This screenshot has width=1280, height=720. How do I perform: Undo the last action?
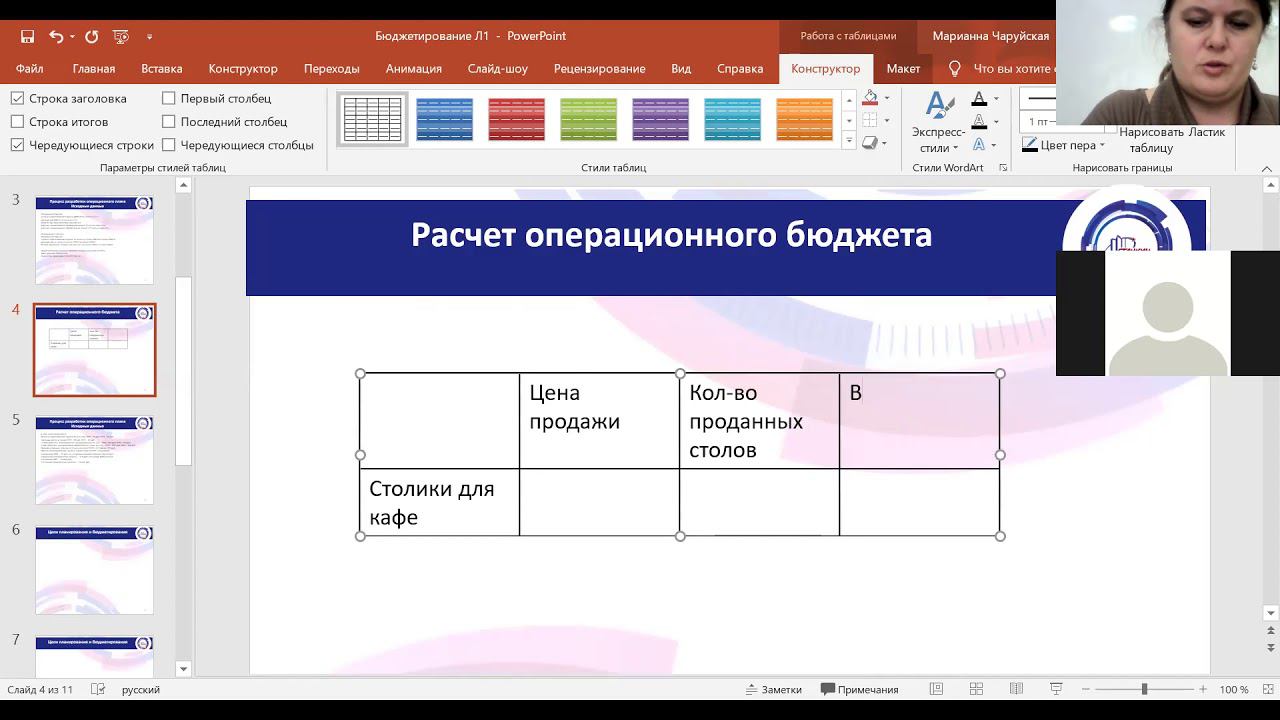56,36
